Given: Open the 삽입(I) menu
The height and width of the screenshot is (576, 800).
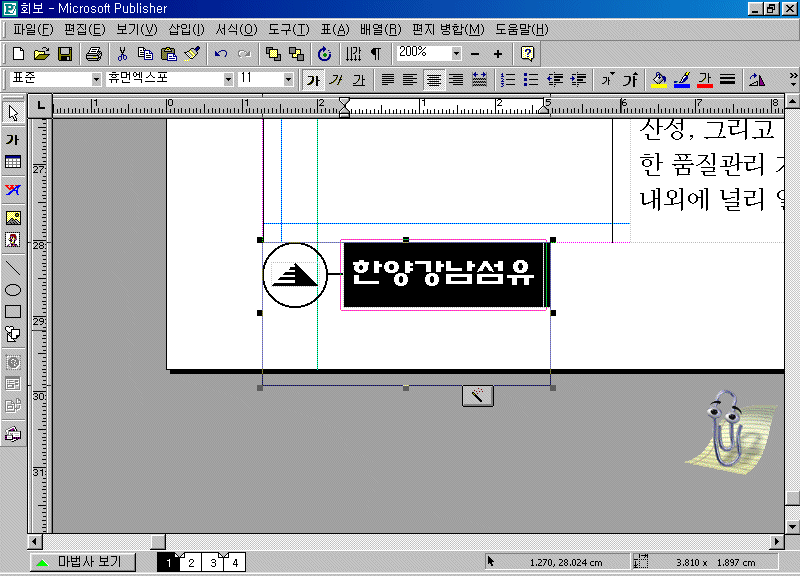Looking at the screenshot, I should (186, 29).
